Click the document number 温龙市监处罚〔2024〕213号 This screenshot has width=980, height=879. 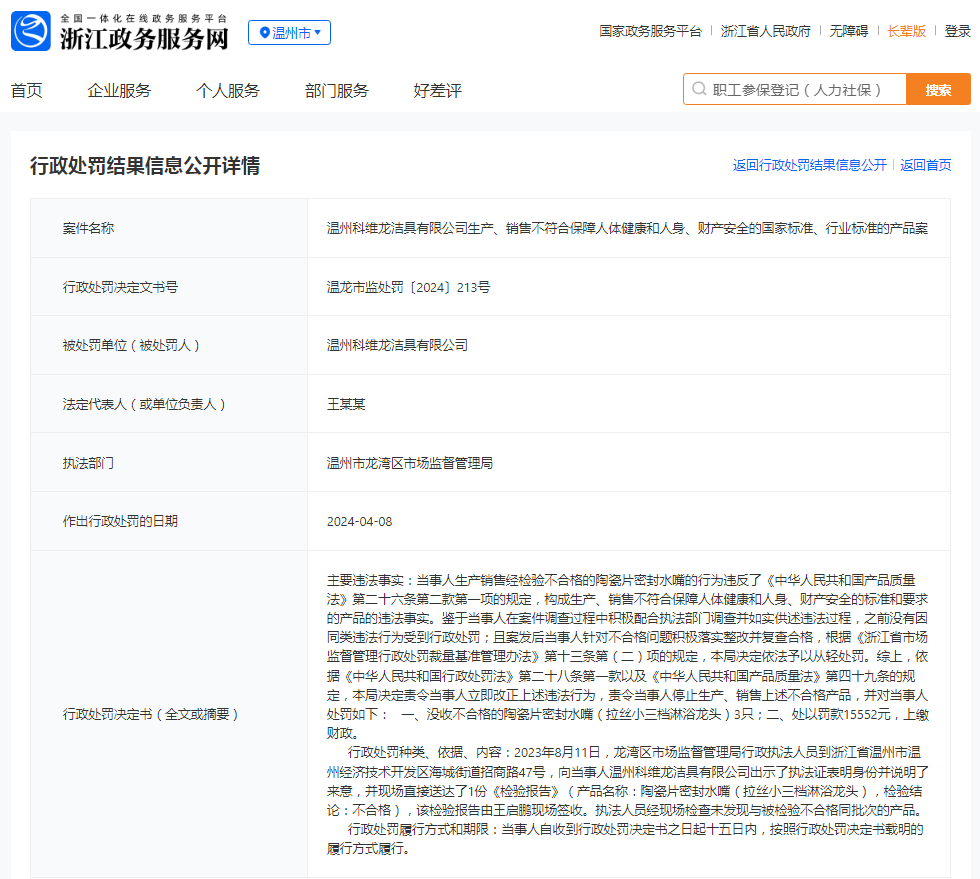408,287
